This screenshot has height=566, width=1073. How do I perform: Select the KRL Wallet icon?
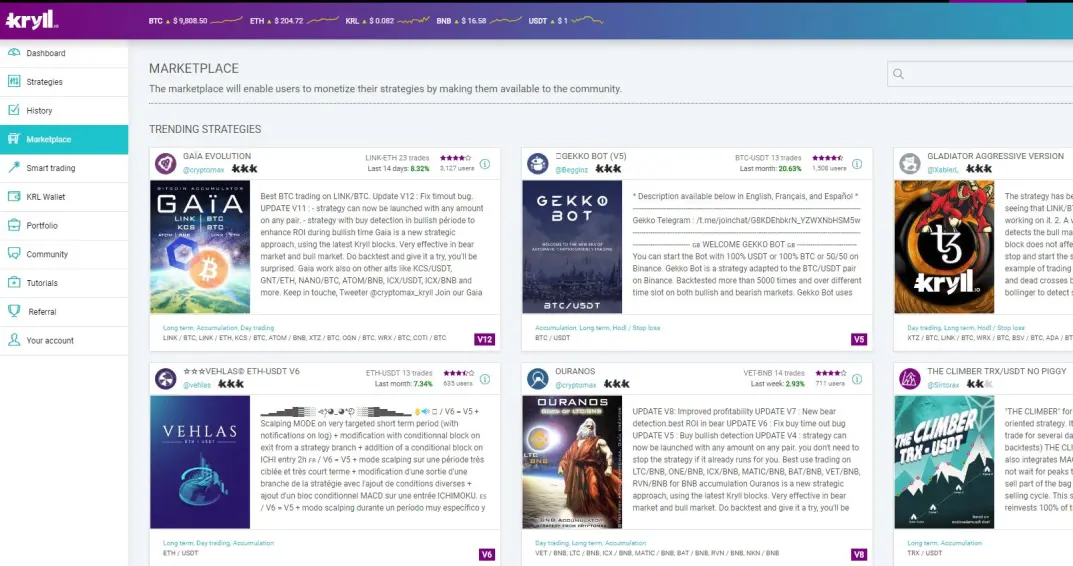pos(14,196)
